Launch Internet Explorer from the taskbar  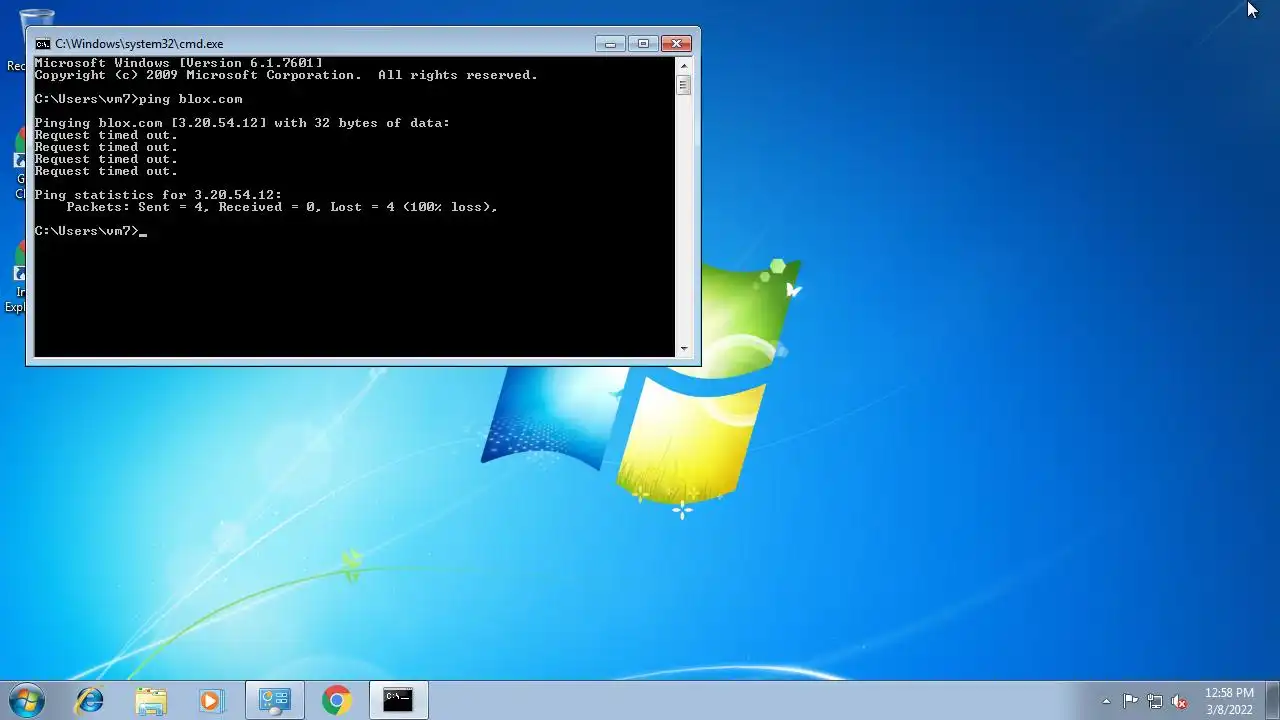point(90,700)
